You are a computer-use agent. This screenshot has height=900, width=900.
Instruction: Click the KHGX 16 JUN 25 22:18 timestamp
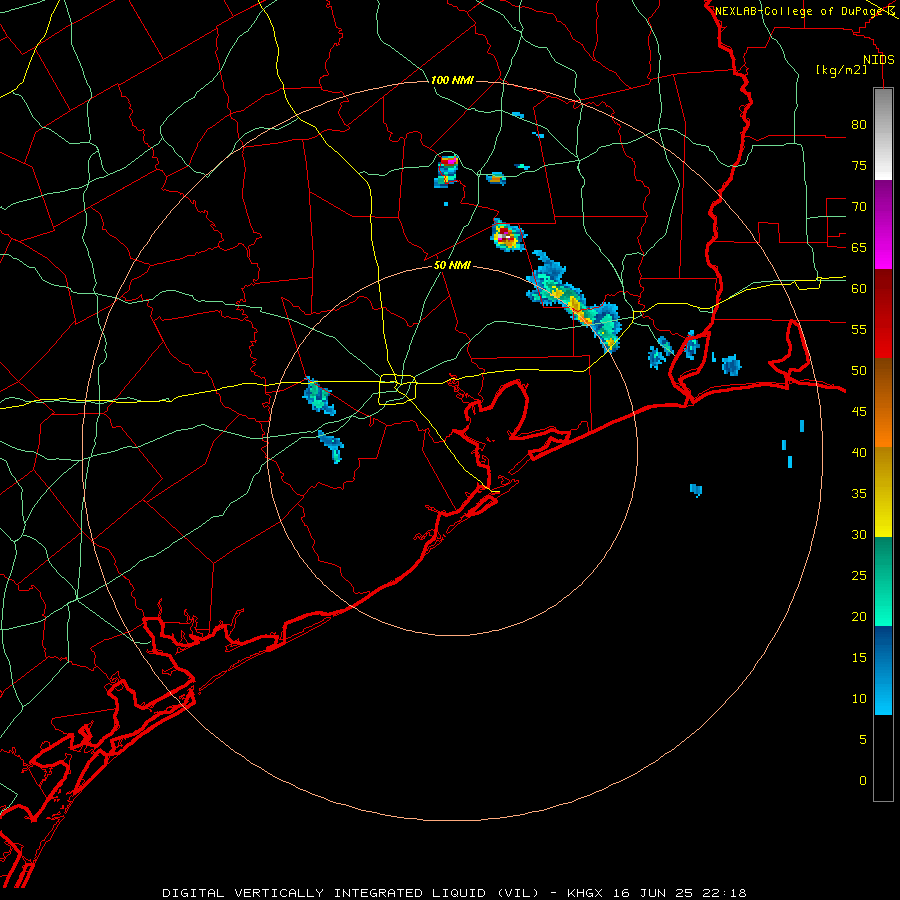click(x=657, y=893)
